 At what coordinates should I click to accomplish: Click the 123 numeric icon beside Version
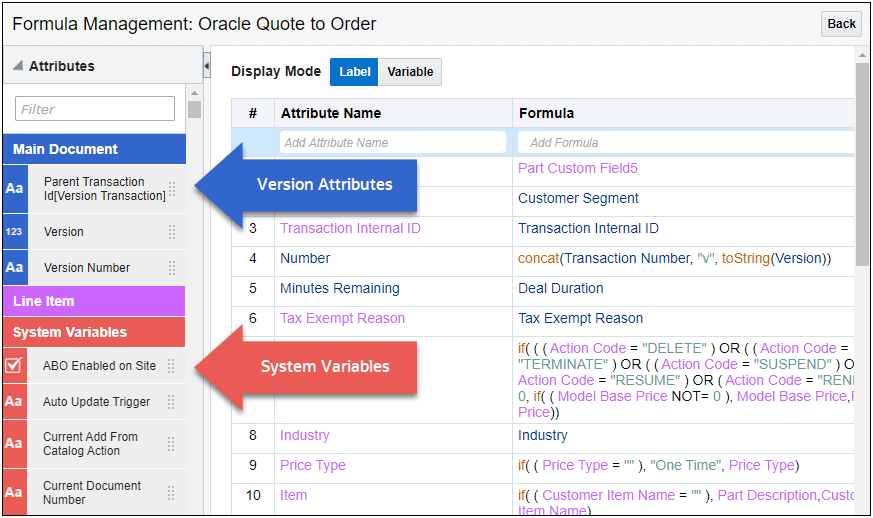coord(15,232)
